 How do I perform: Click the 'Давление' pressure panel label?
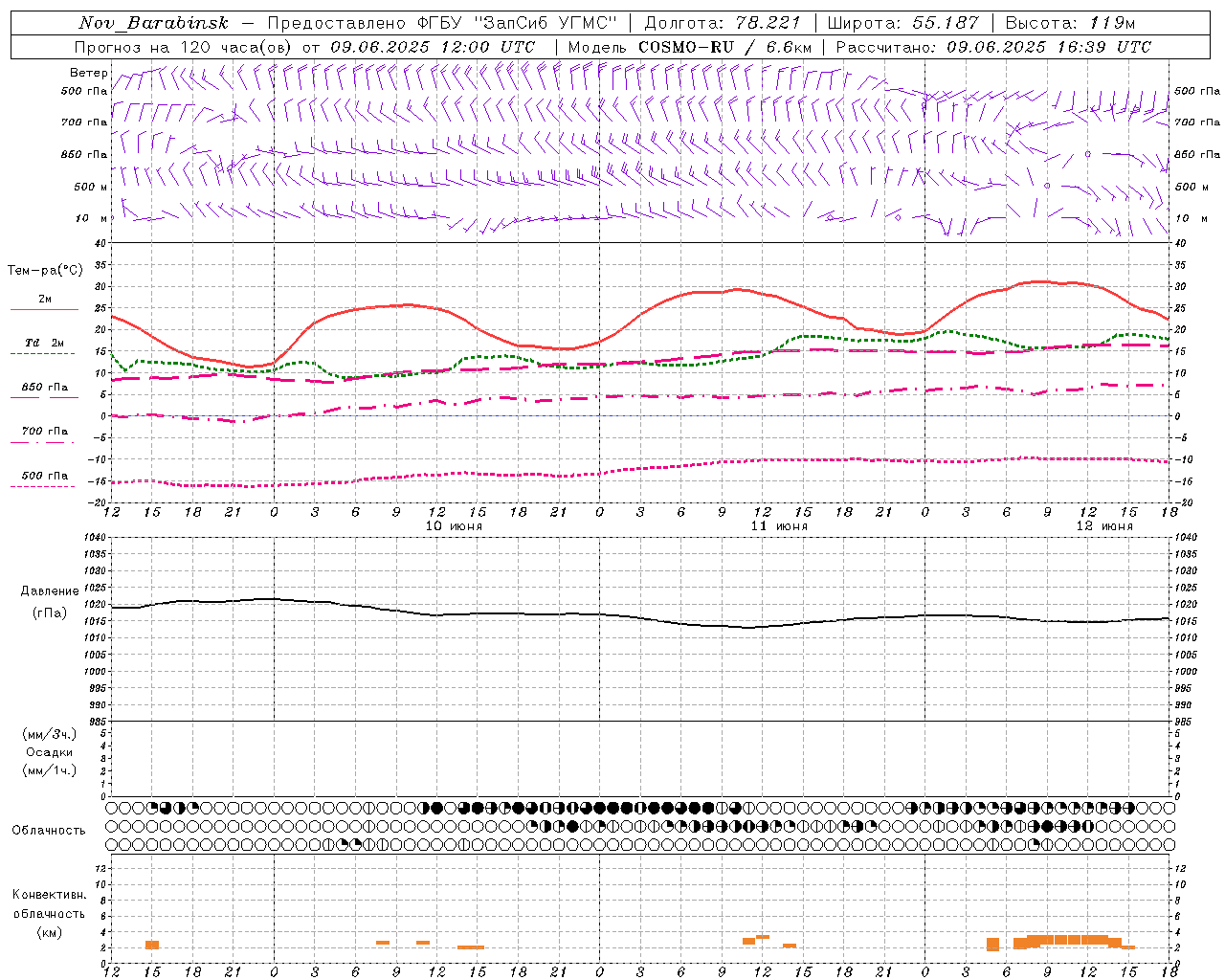click(x=50, y=591)
